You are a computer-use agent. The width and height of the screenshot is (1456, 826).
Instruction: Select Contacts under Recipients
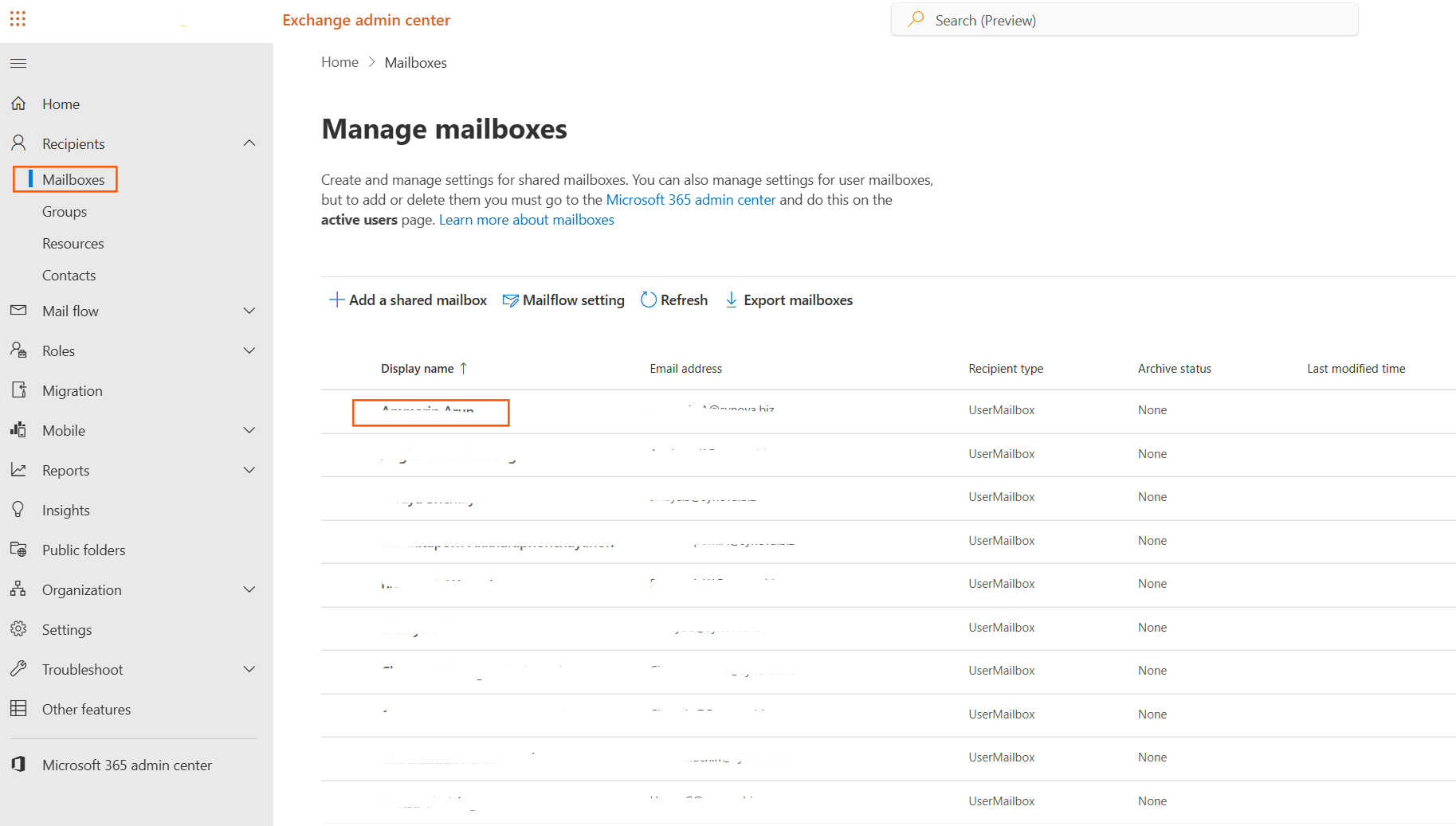(x=69, y=276)
